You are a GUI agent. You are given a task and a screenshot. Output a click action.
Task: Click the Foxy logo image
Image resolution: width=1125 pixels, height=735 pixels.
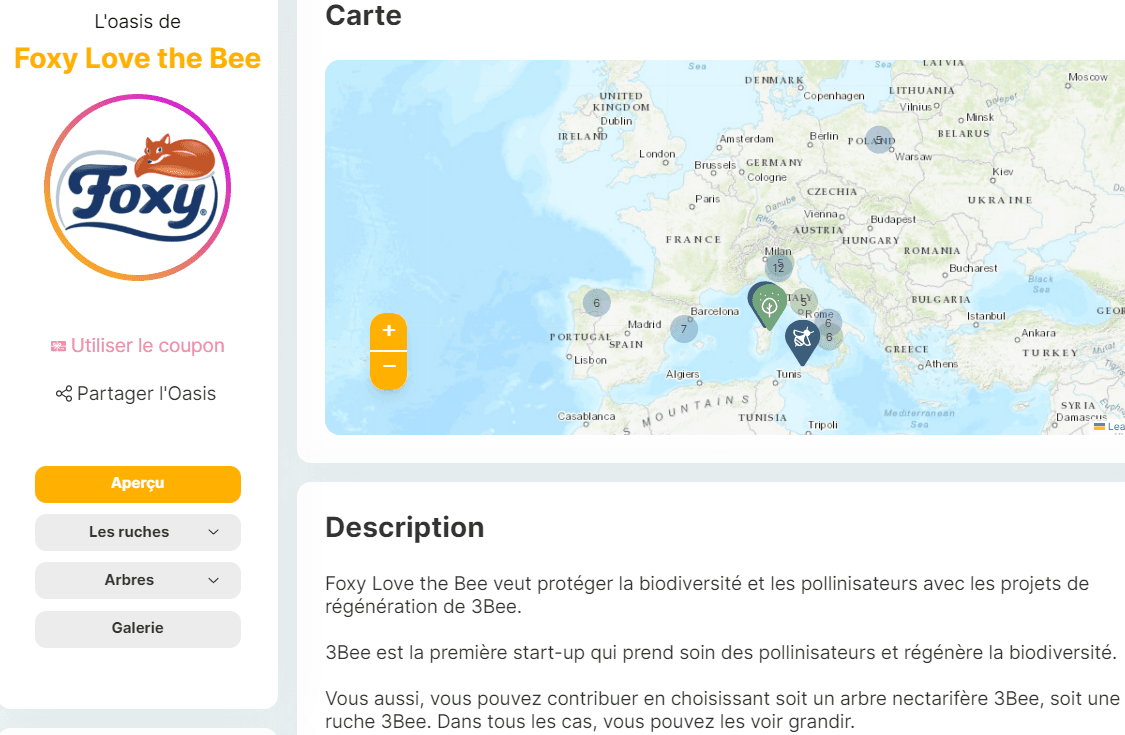pos(137,187)
